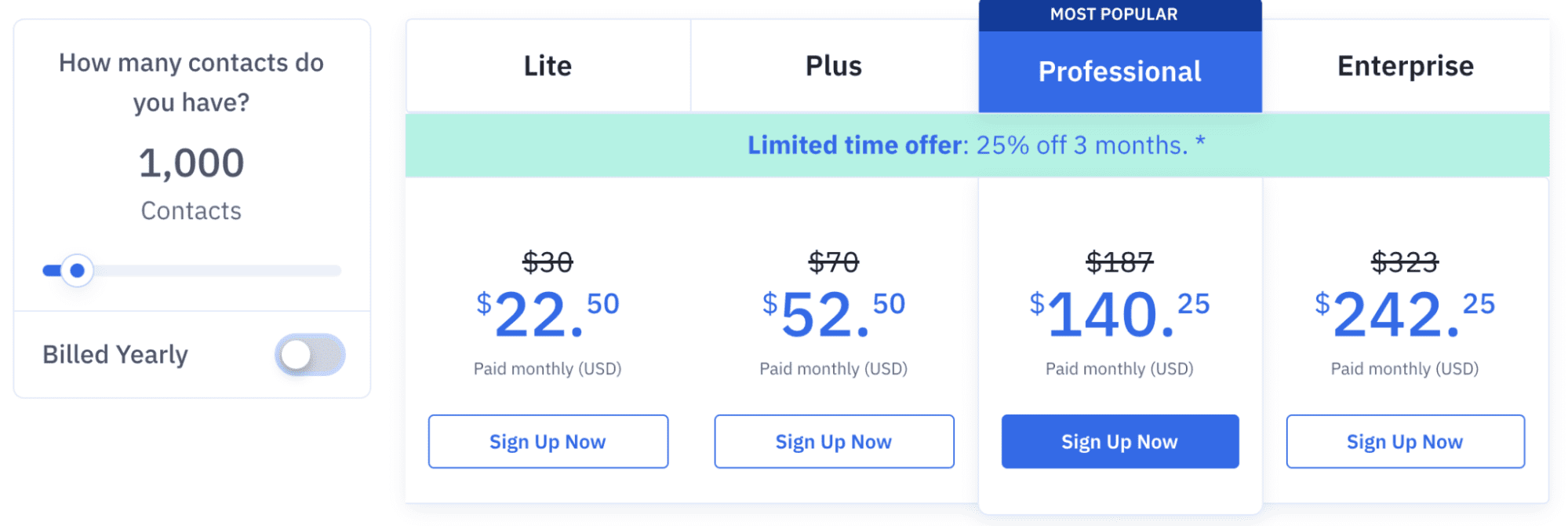Click the 1,000 contacts number

click(191, 163)
